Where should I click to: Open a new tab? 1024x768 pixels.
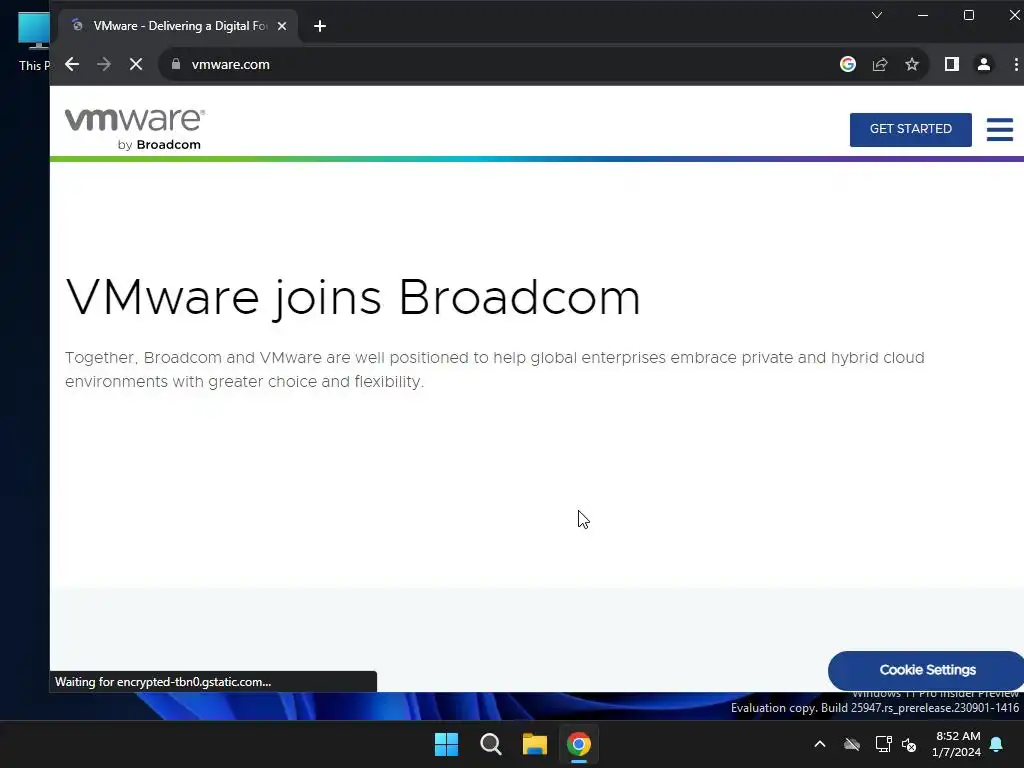coord(319,26)
